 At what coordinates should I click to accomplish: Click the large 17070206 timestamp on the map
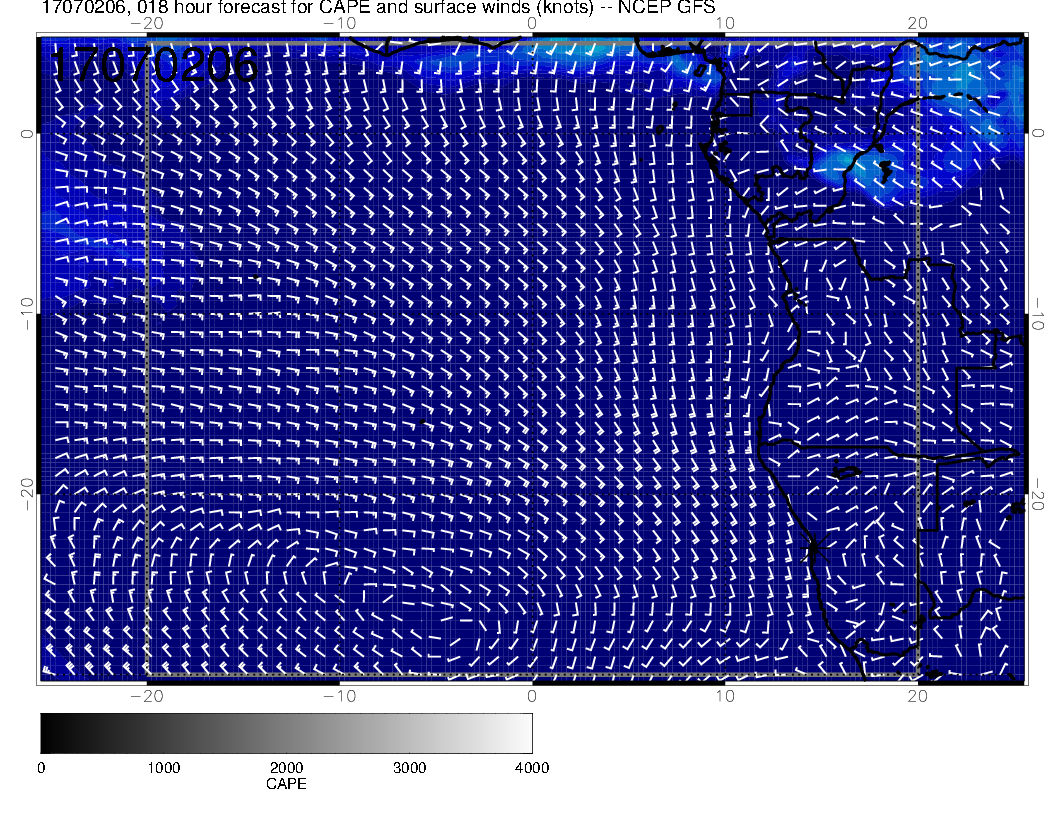pos(153,66)
